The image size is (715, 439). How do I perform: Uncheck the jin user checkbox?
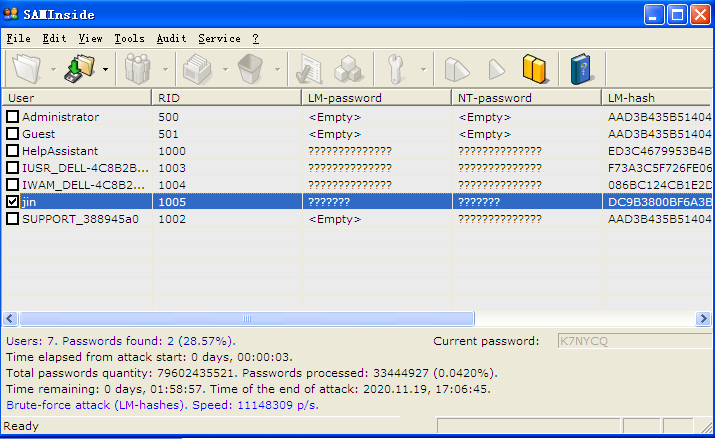pos(12,201)
